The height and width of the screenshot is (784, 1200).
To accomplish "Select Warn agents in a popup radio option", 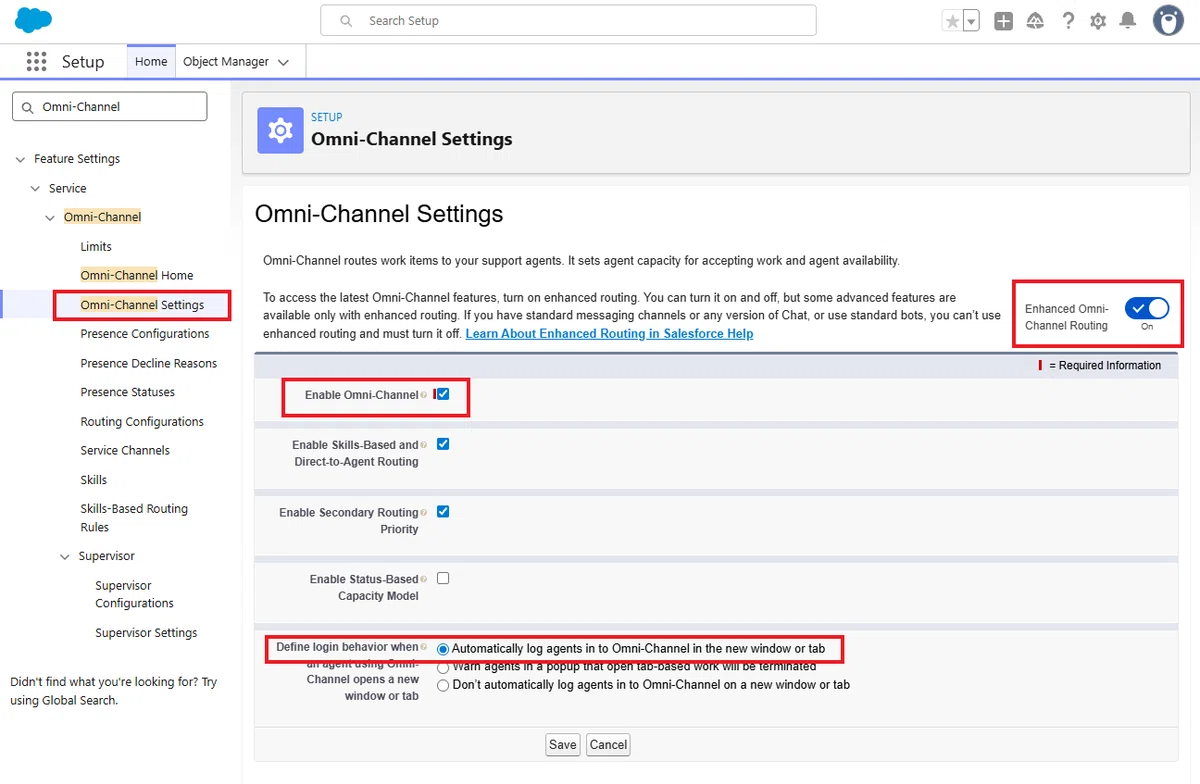I will pyautogui.click(x=443, y=667).
